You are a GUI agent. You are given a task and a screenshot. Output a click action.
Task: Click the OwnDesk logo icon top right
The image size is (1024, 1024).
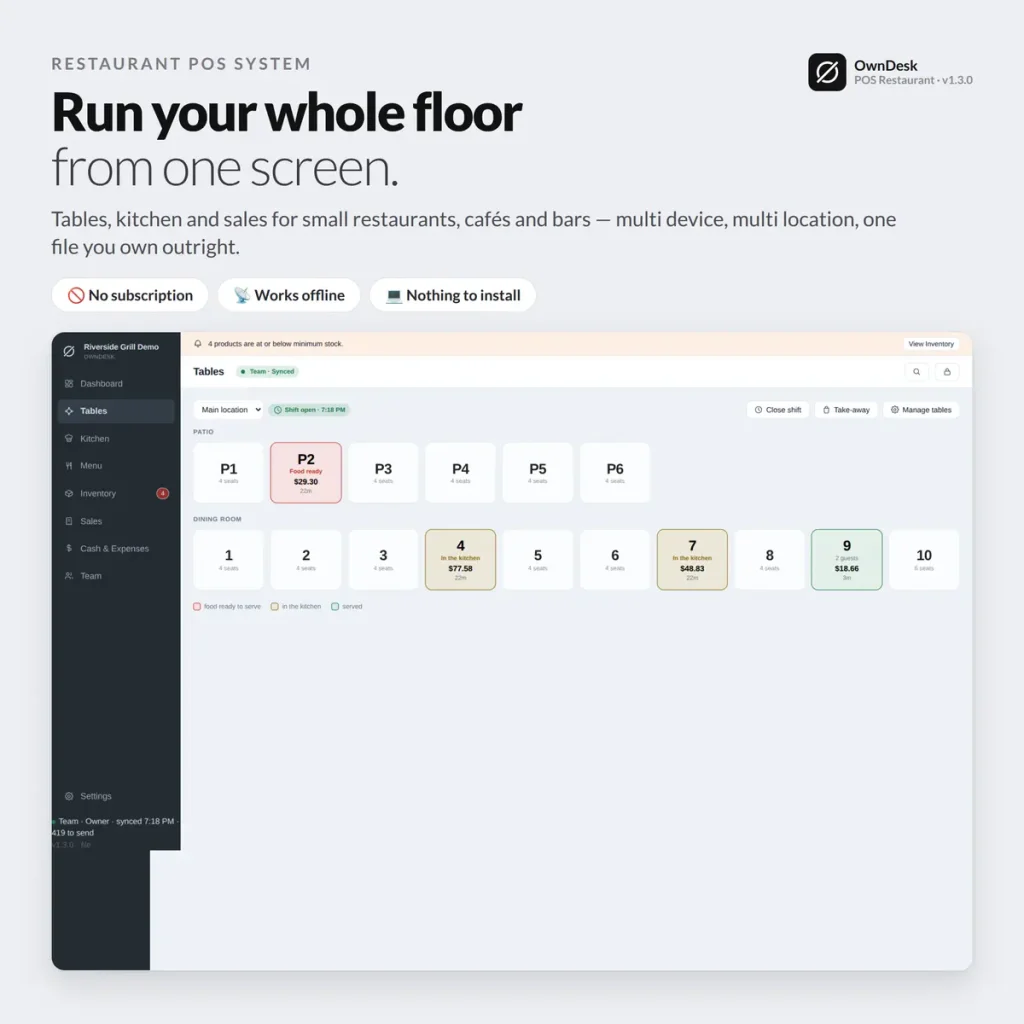827,72
